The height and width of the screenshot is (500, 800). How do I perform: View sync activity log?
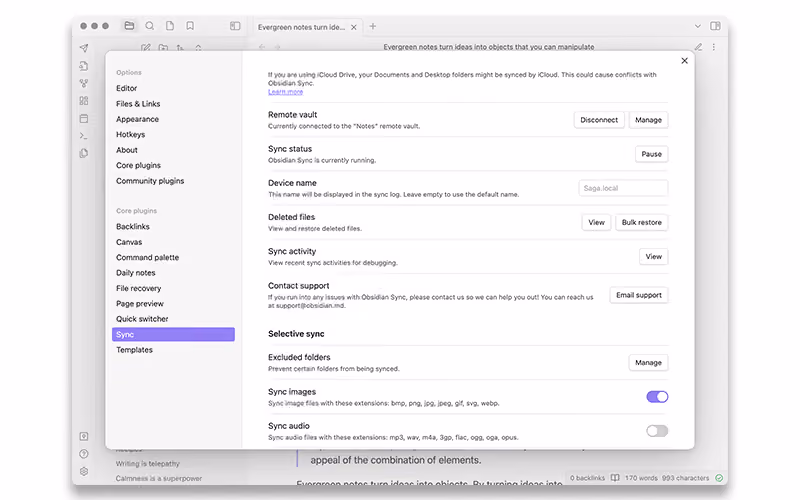pos(654,257)
